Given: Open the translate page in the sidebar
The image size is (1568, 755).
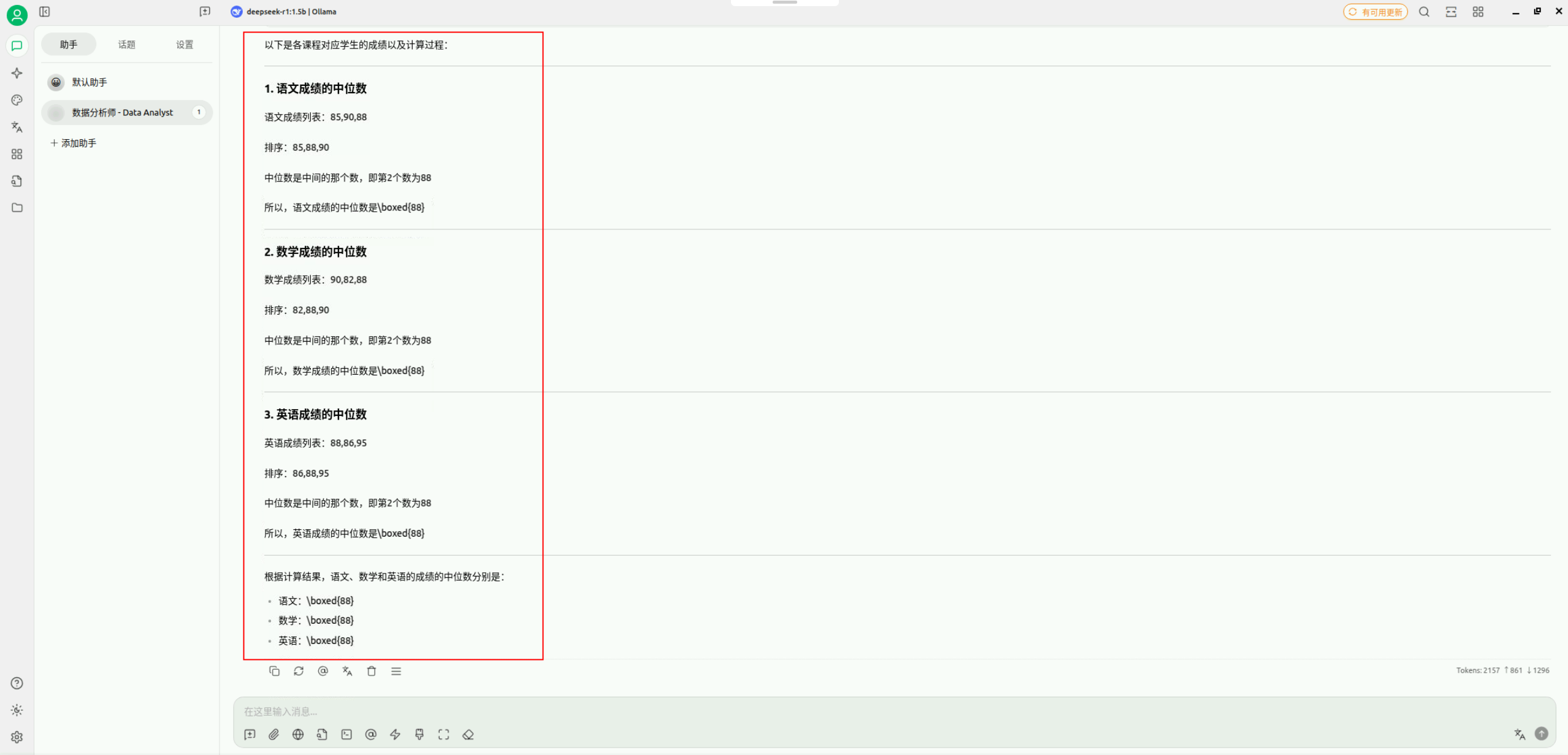Looking at the screenshot, I should point(17,127).
